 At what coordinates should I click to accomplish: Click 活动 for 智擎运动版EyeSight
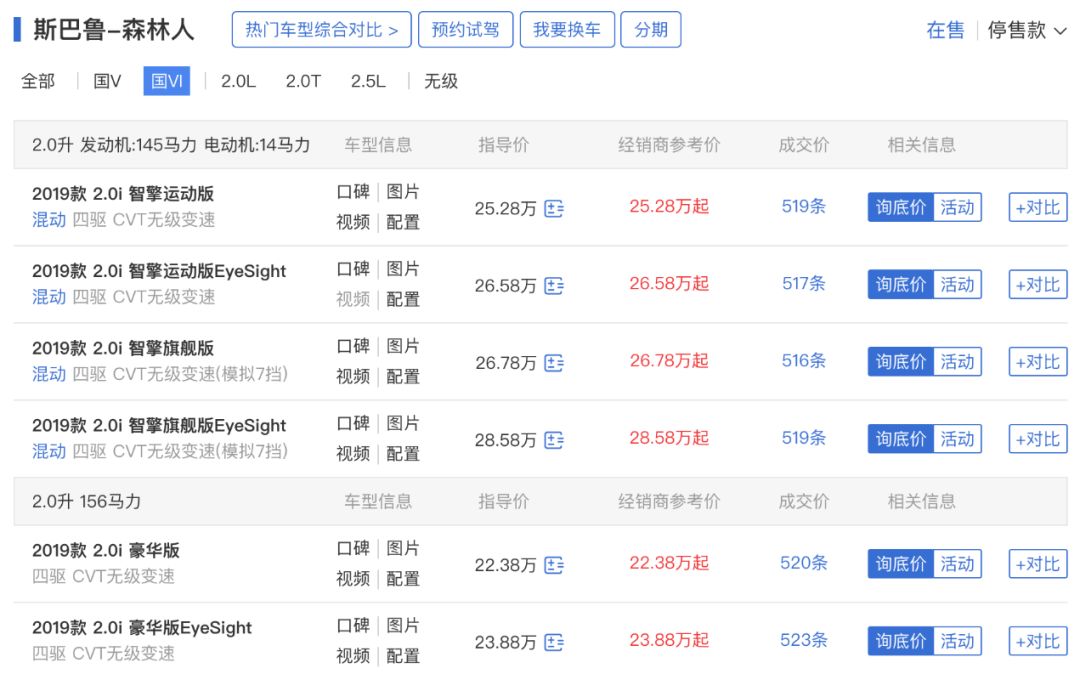point(957,284)
